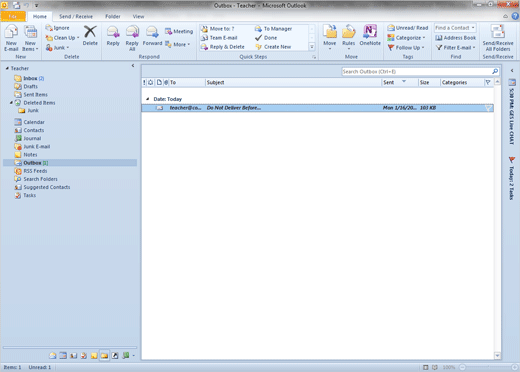Minimize the navigation pane arrow

point(133,66)
